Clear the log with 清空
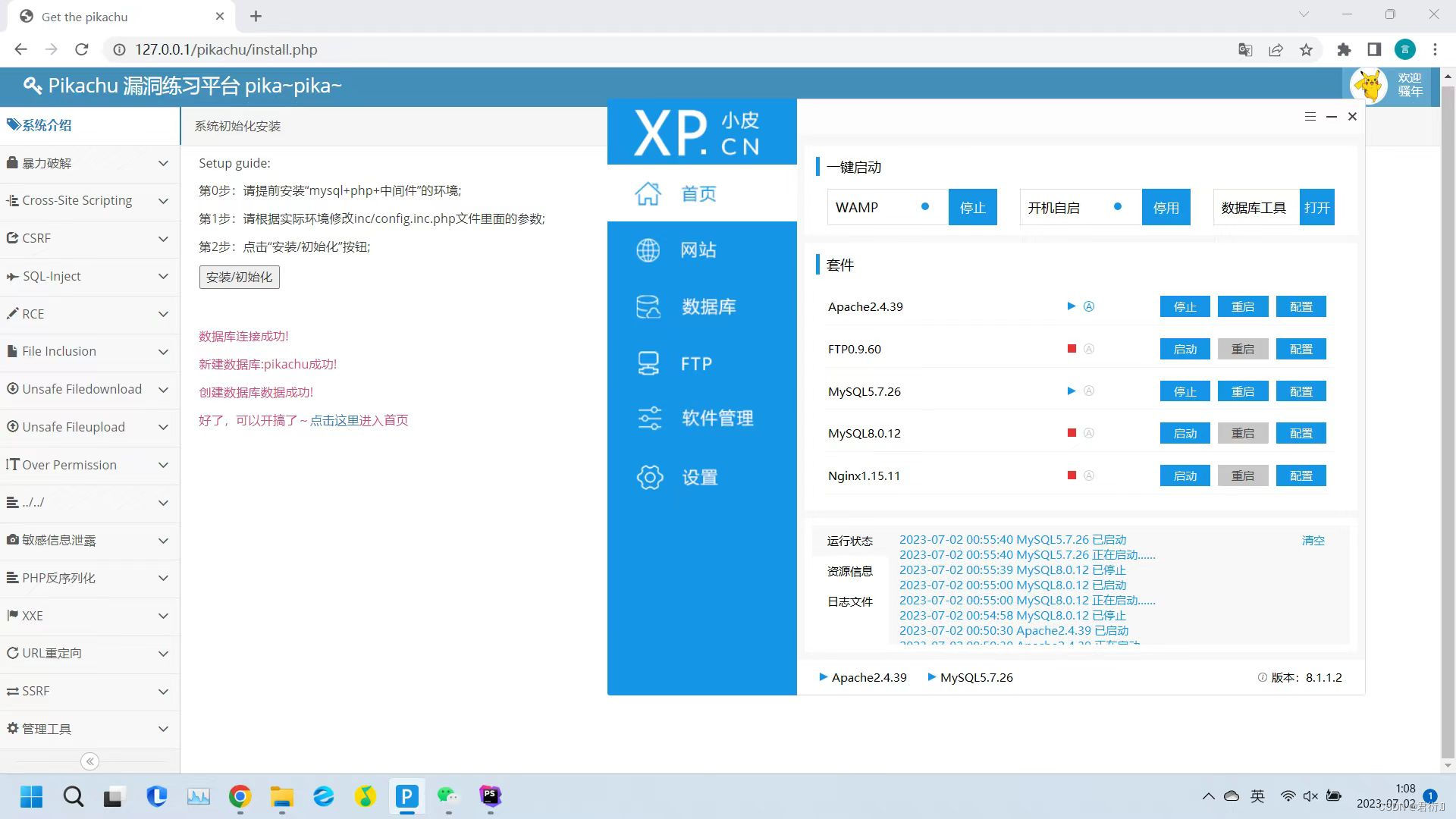 1313,541
